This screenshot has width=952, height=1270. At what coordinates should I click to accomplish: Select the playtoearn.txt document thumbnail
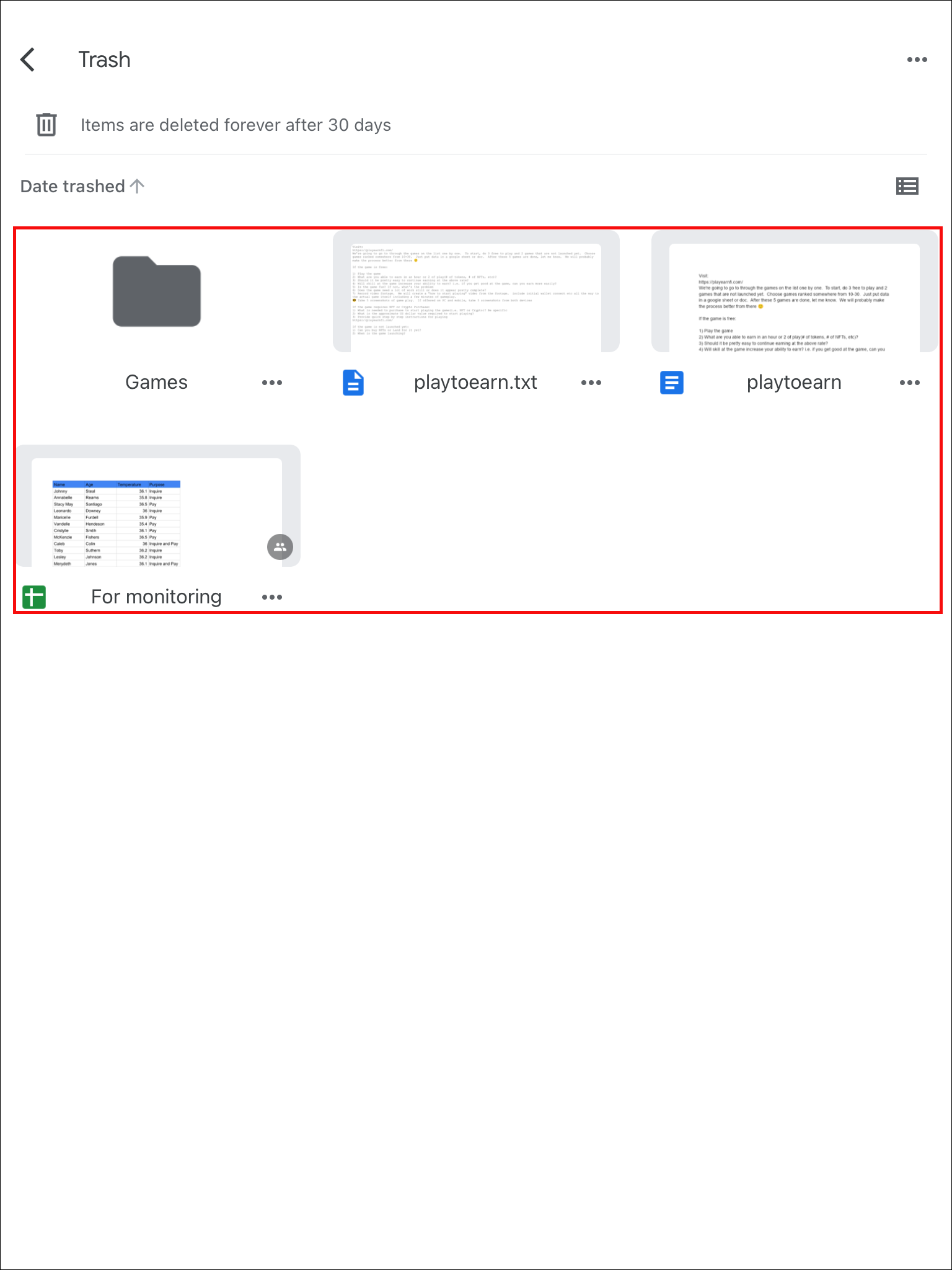pos(476,291)
